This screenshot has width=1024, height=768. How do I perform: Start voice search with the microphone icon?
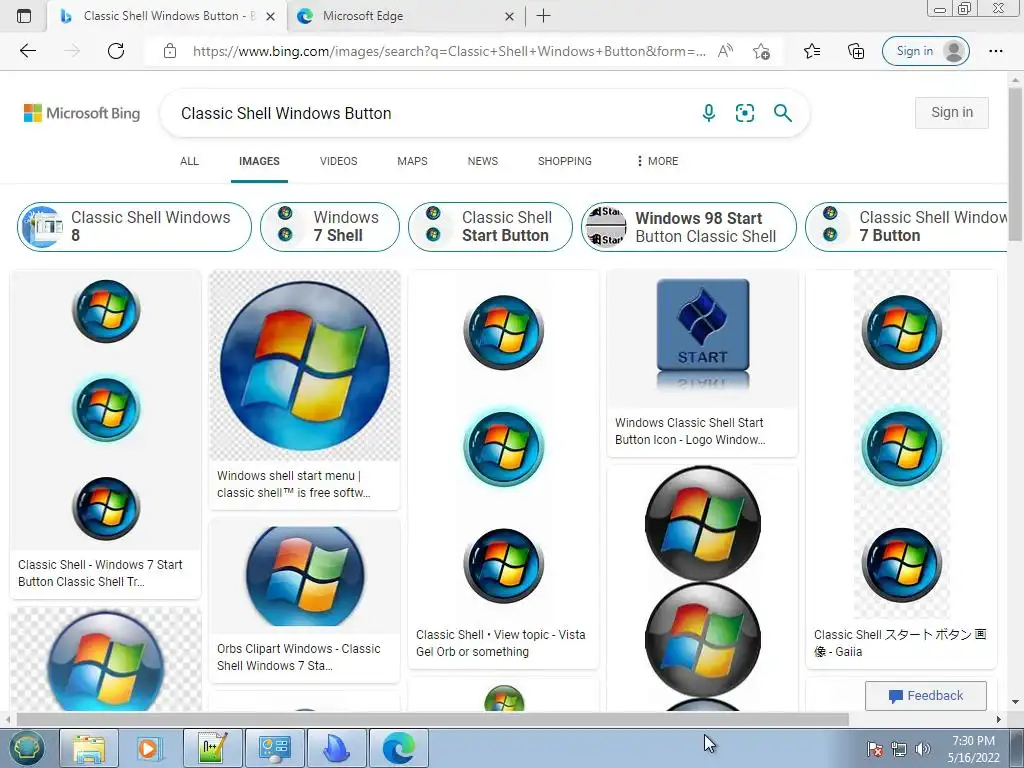tap(709, 113)
